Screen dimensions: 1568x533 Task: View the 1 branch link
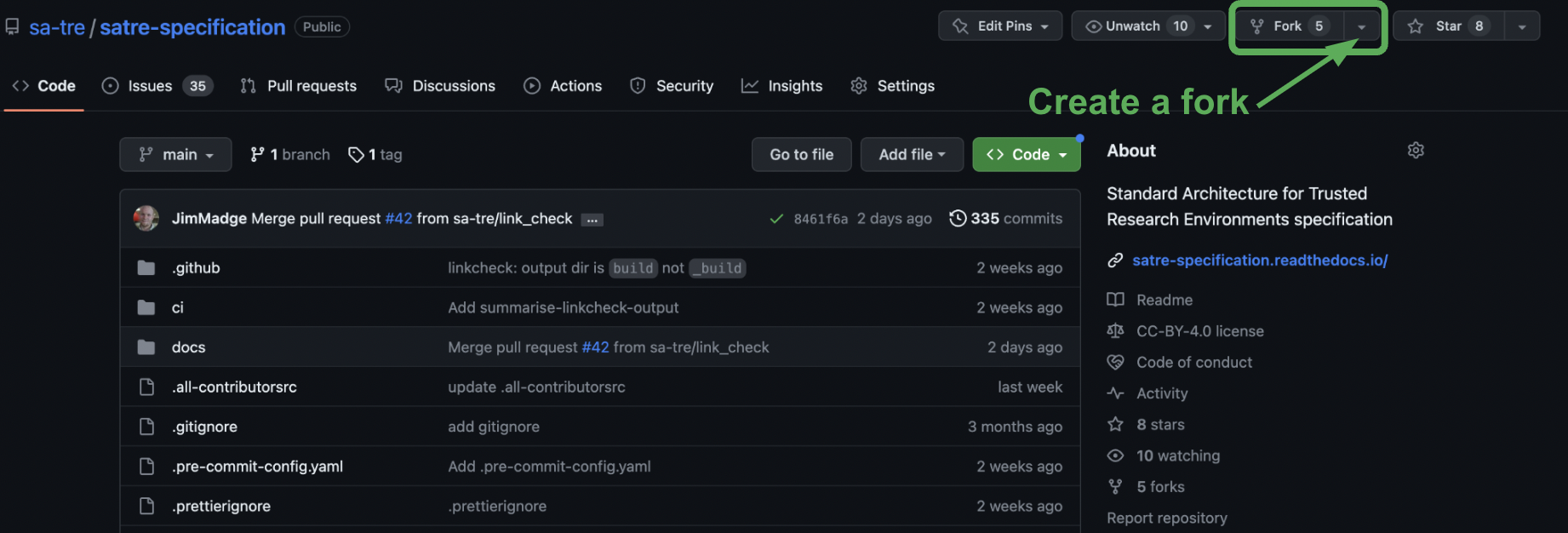(290, 154)
